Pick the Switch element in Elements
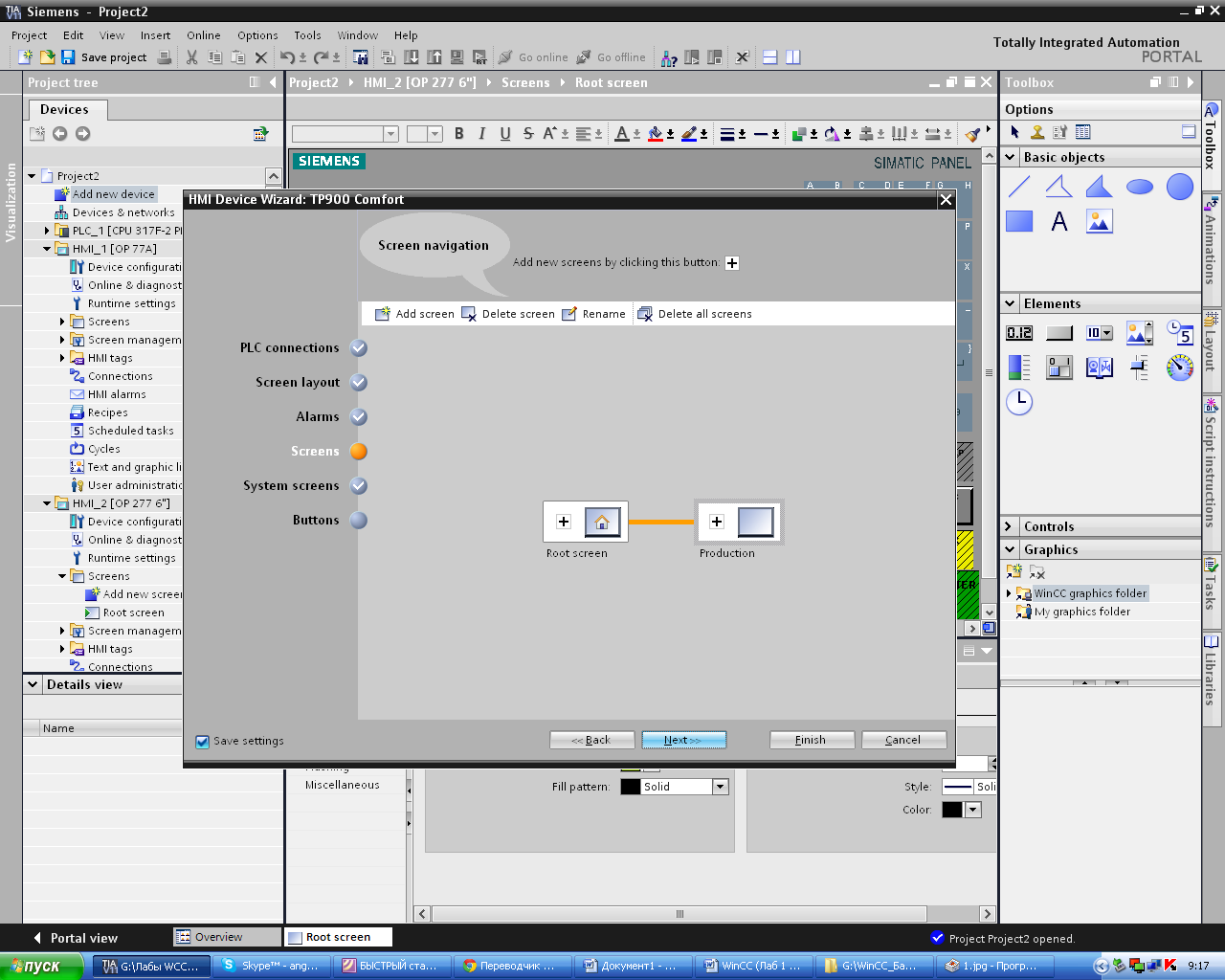This screenshot has width=1225, height=980. click(x=1058, y=367)
